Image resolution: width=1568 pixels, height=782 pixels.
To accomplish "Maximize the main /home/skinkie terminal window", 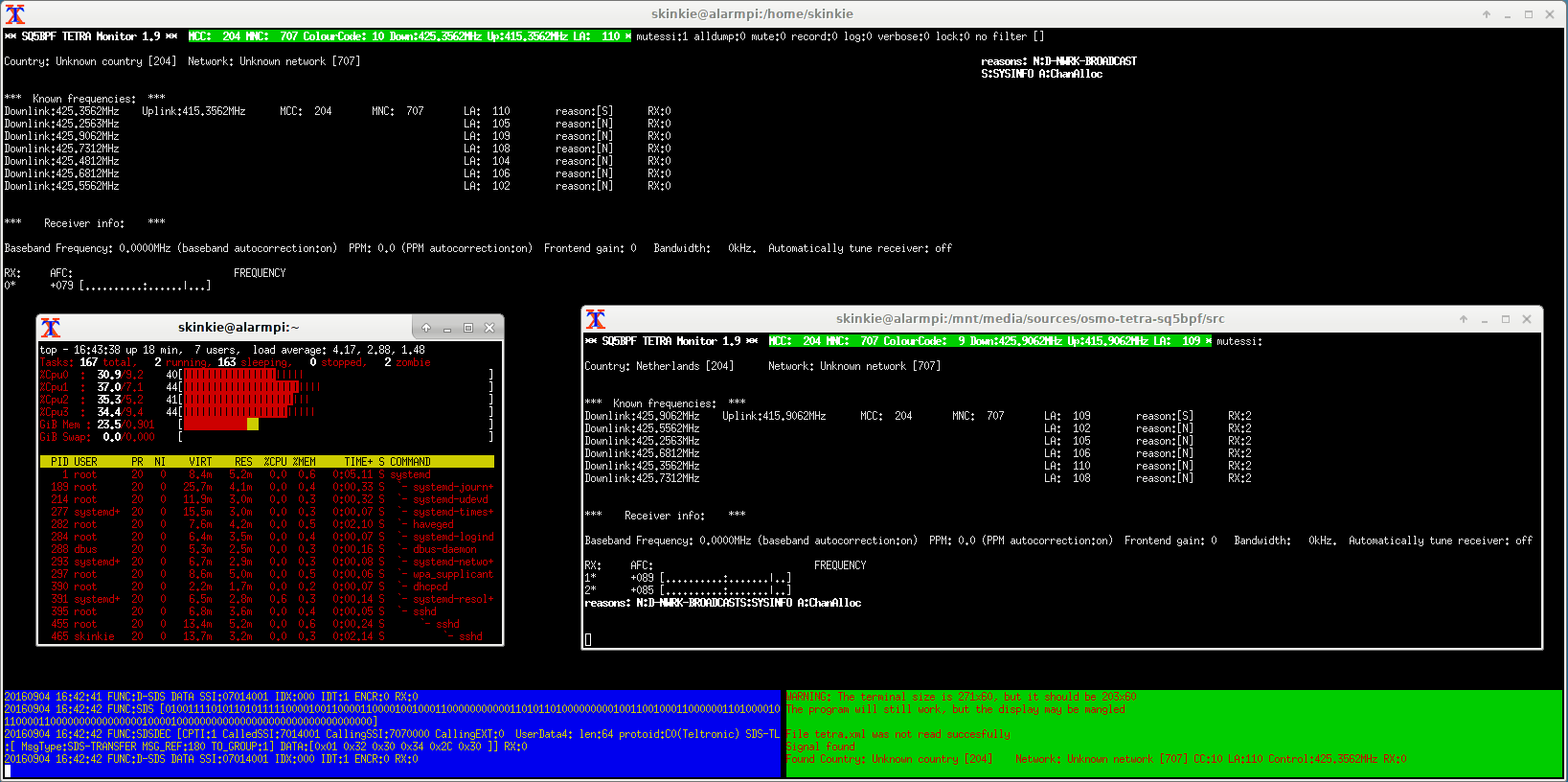I will coord(1529,14).
